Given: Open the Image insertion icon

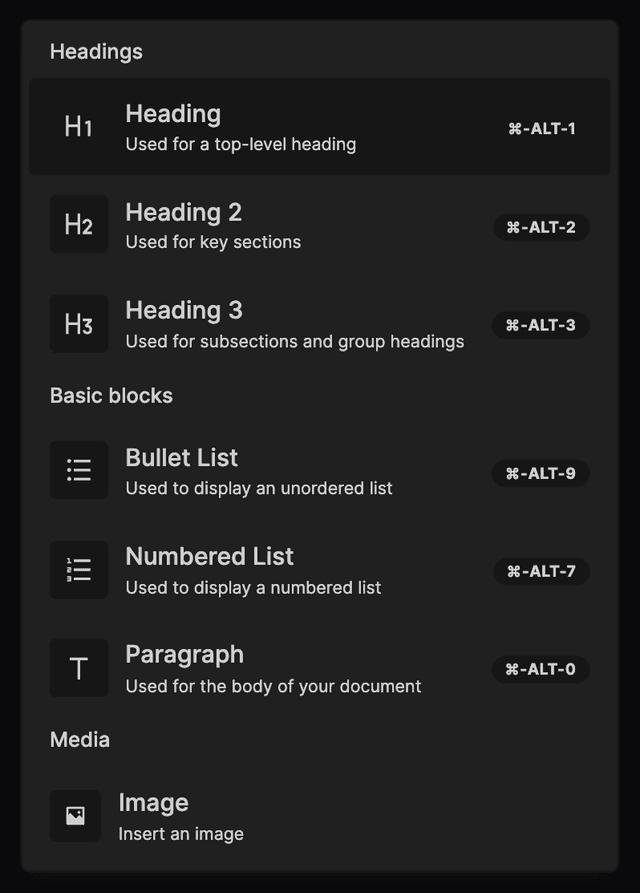Looking at the screenshot, I should 75,816.
